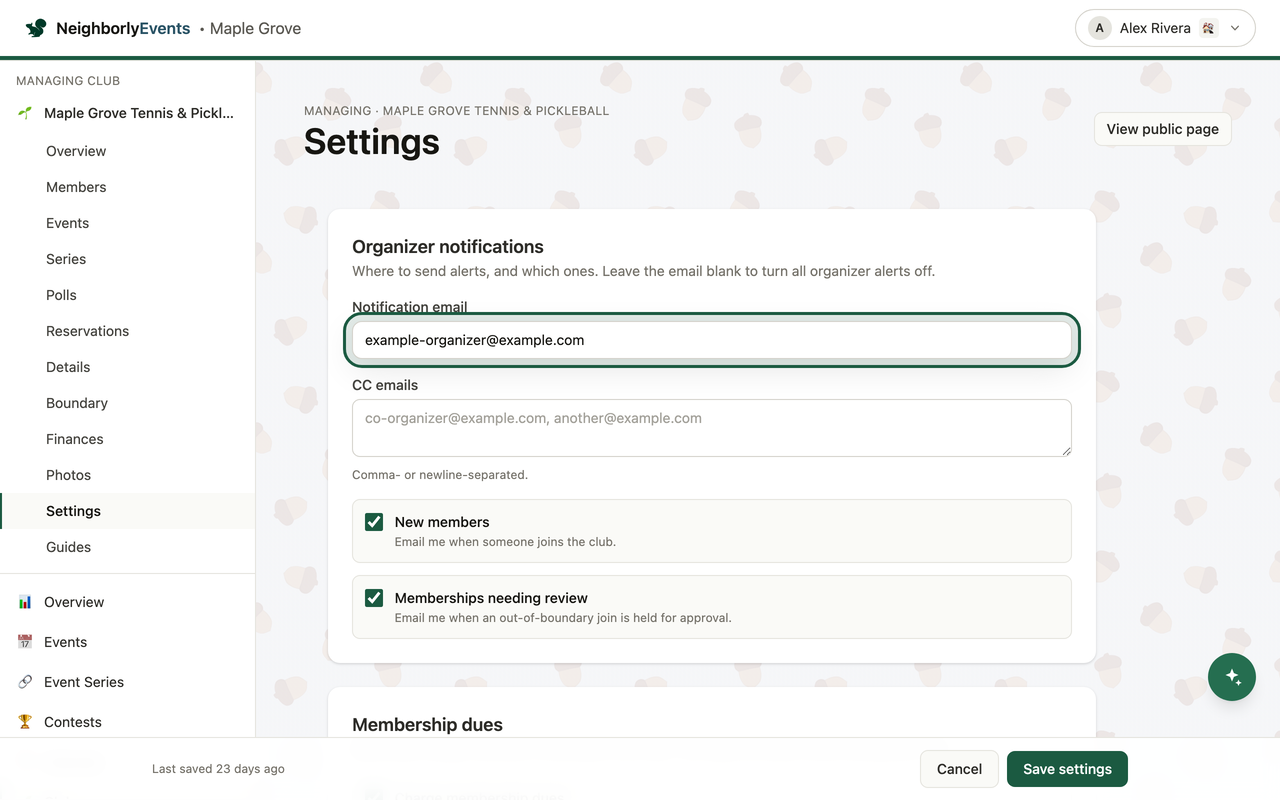Open the Alex Rivera account dropdown chevron
This screenshot has width=1280, height=800.
coord(1235,28)
